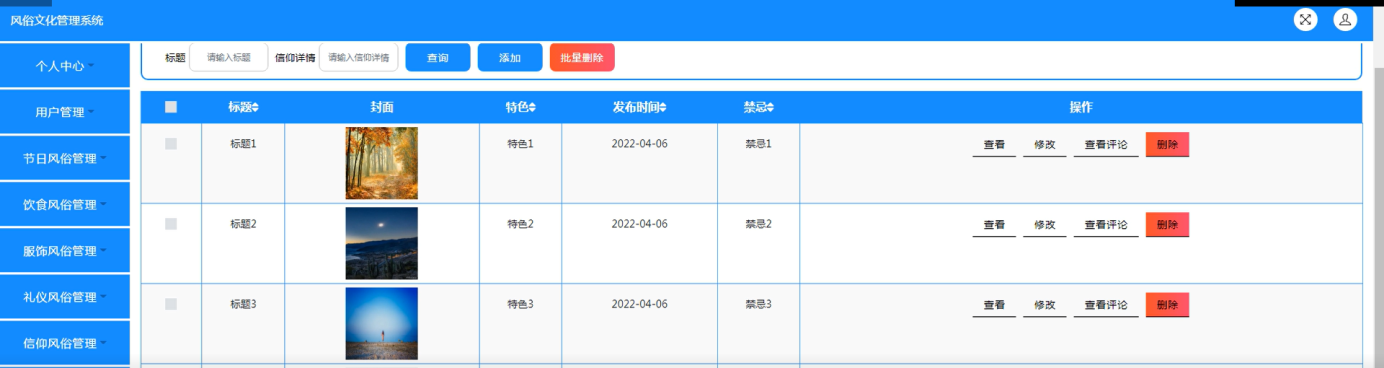This screenshot has width=1384, height=368.
Task: Click the 批量删除 batch delete button
Action: (x=582, y=58)
